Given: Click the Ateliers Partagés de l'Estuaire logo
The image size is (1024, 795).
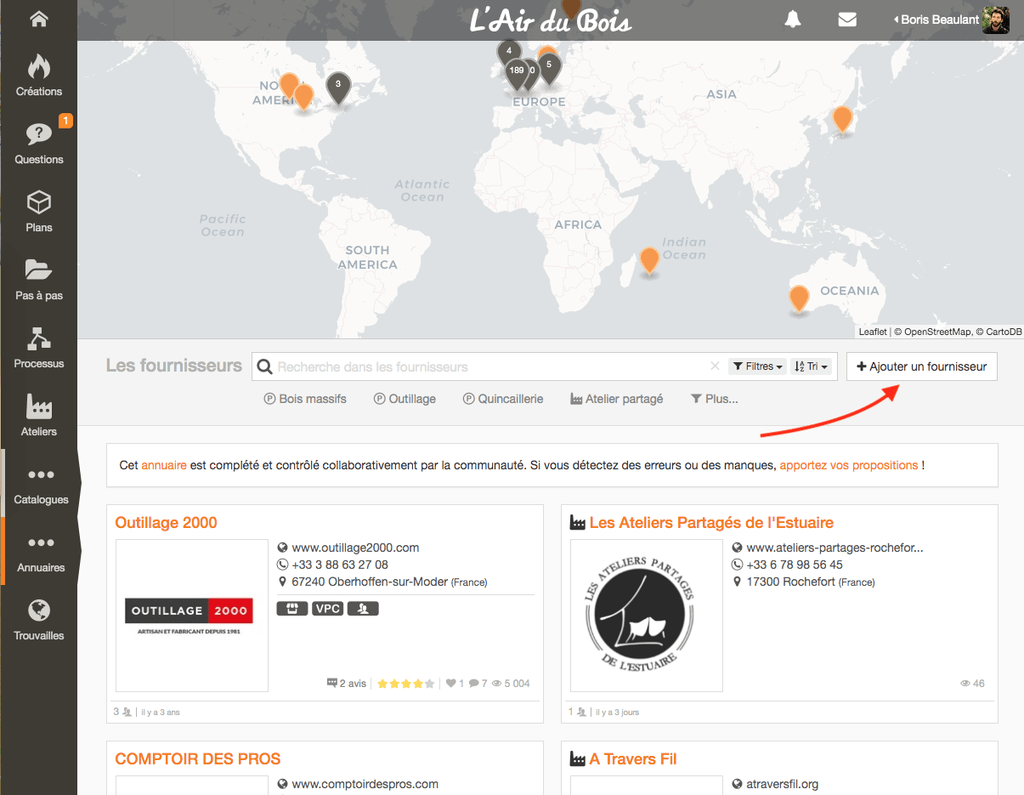Looking at the screenshot, I should [647, 615].
